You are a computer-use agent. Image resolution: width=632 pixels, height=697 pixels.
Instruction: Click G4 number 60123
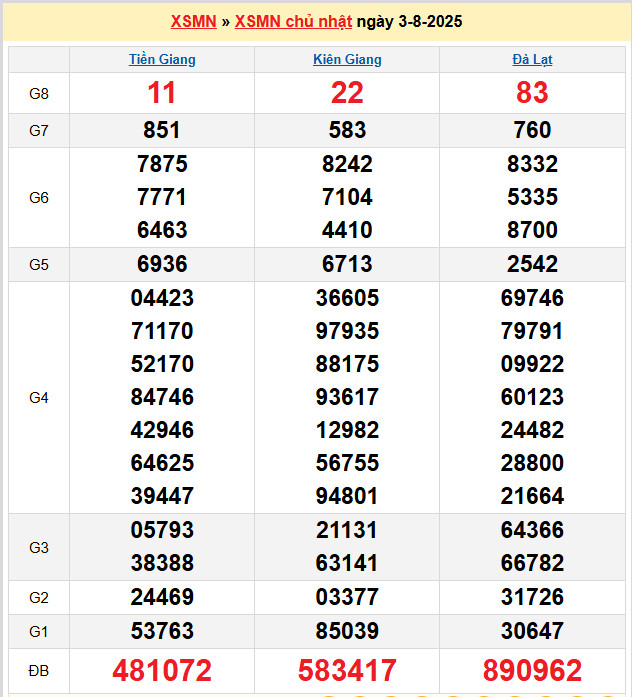(x=532, y=397)
